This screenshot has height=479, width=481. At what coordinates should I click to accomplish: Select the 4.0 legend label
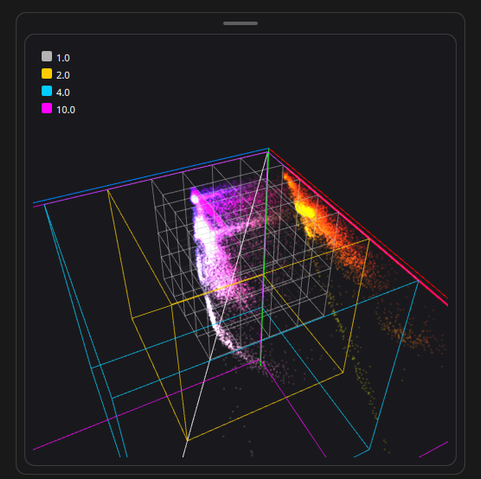click(63, 93)
